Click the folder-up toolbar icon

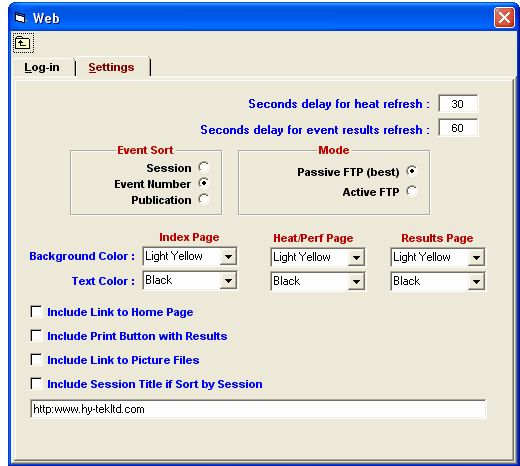coord(23,43)
